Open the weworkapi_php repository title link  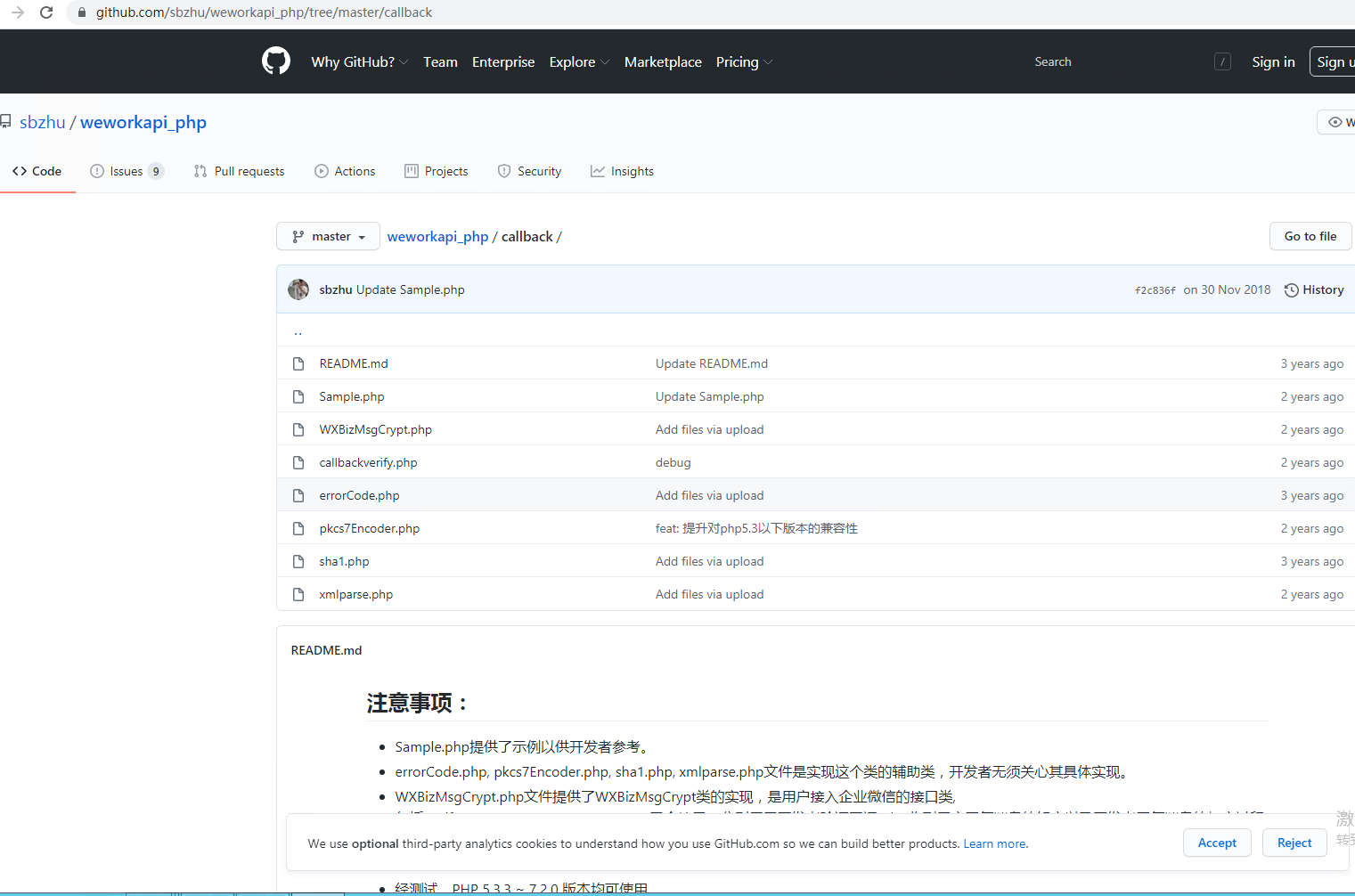(143, 122)
